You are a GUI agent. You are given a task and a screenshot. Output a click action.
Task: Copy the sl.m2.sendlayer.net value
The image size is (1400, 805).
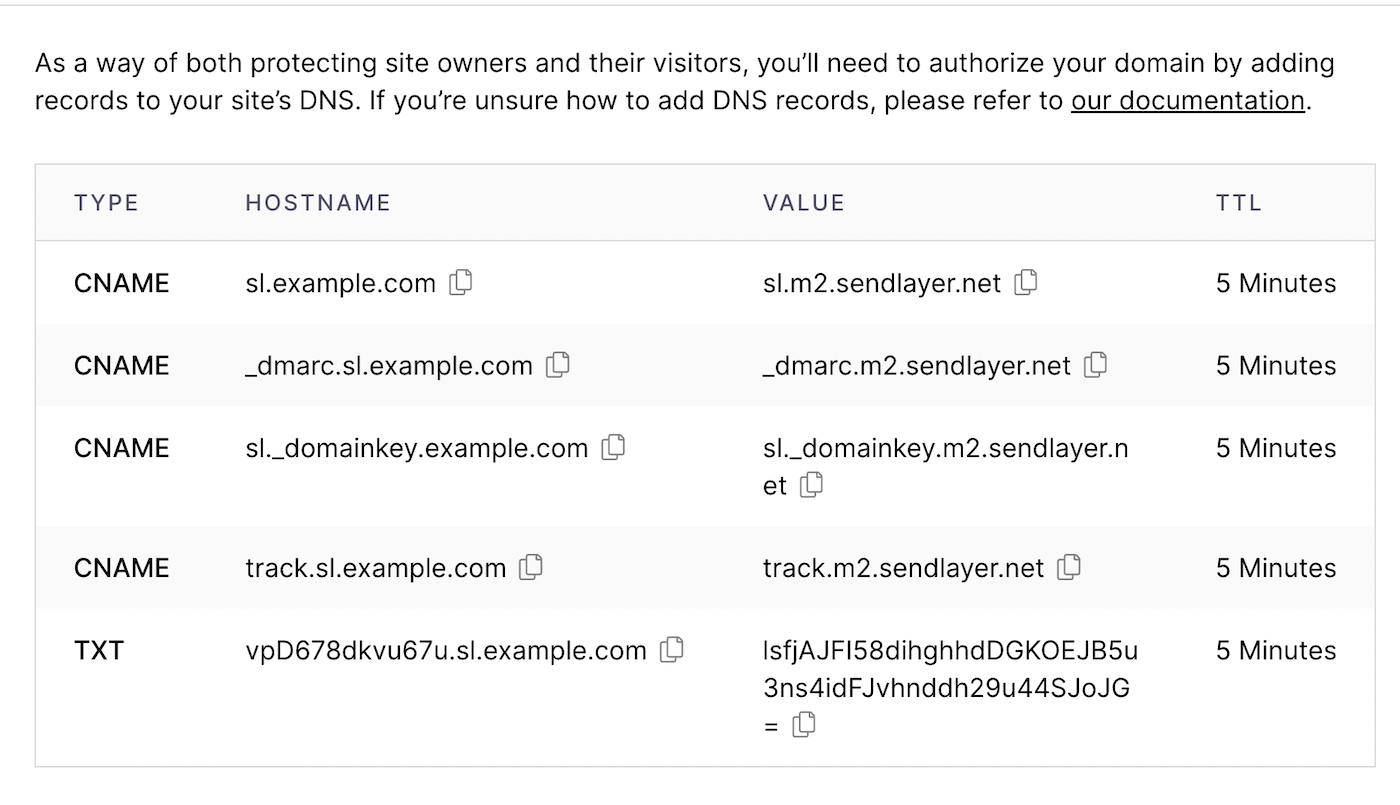1025,283
